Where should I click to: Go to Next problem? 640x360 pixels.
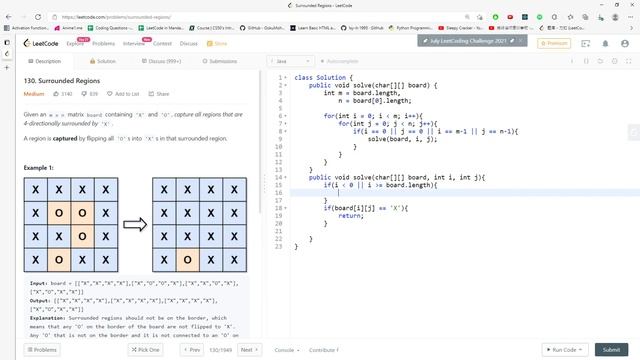tap(249, 350)
